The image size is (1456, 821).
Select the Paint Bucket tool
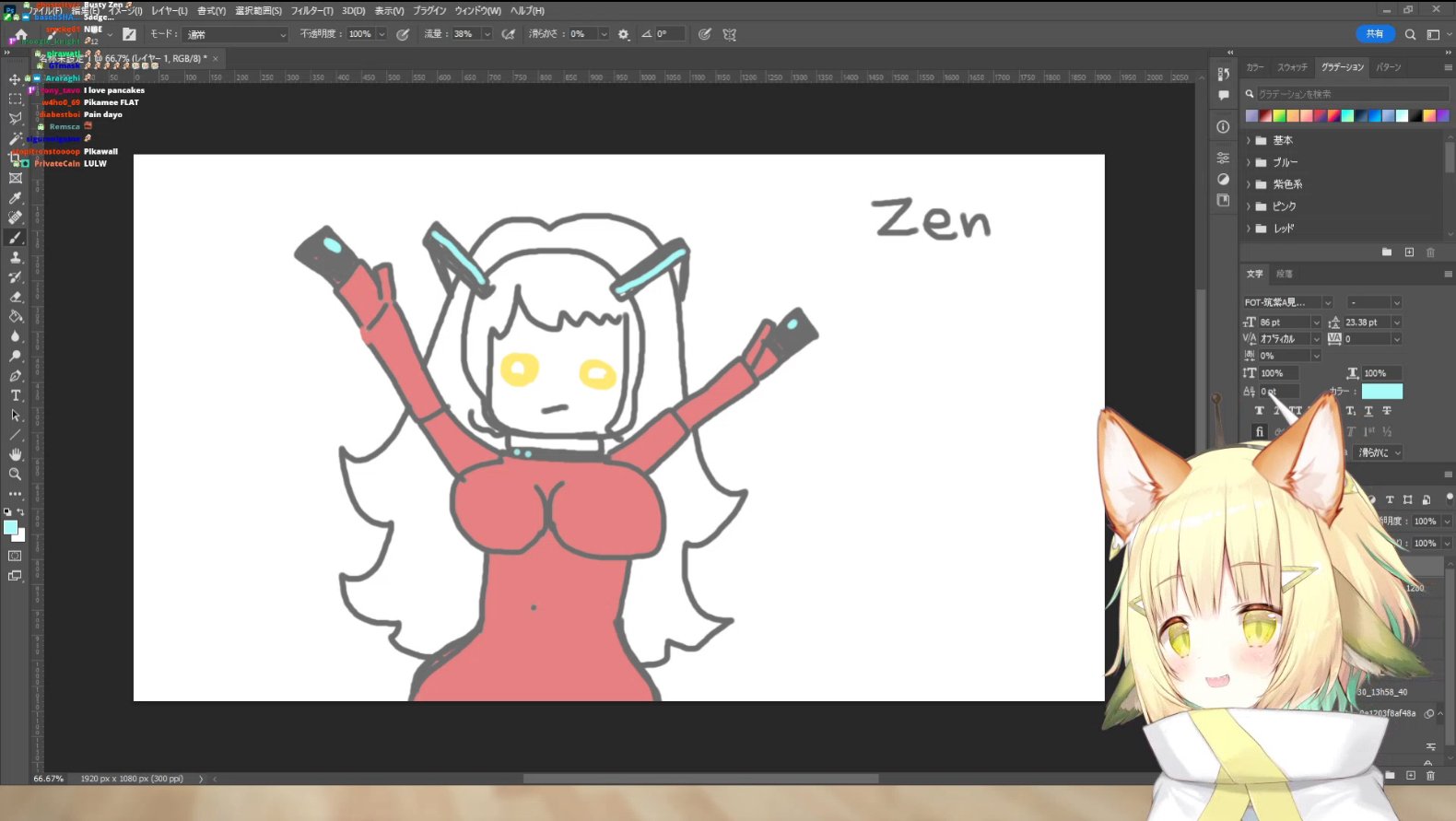point(16,317)
